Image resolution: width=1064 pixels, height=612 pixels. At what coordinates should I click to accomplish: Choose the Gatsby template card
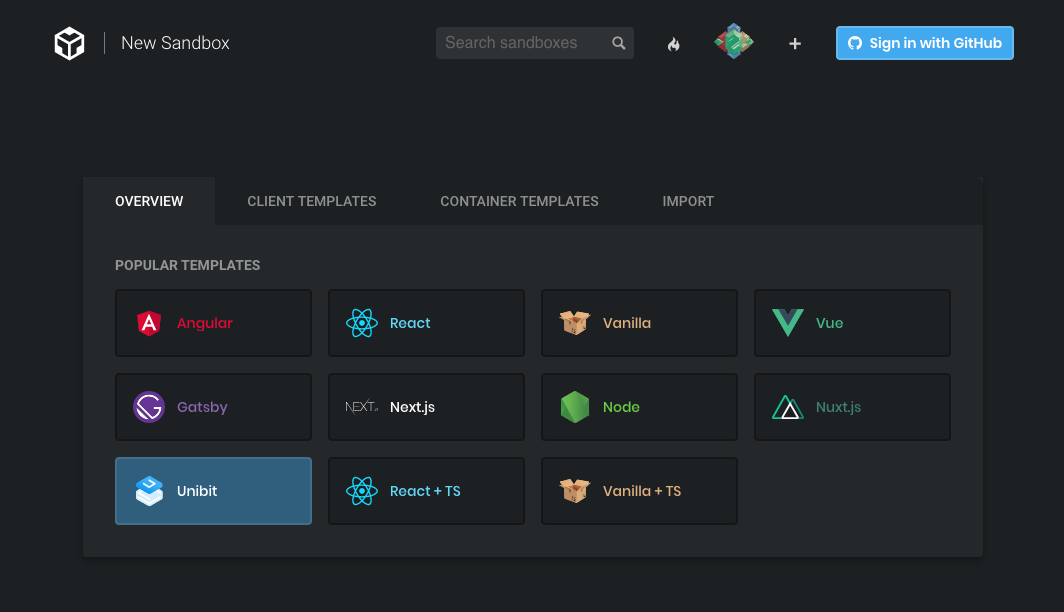[x=213, y=407]
